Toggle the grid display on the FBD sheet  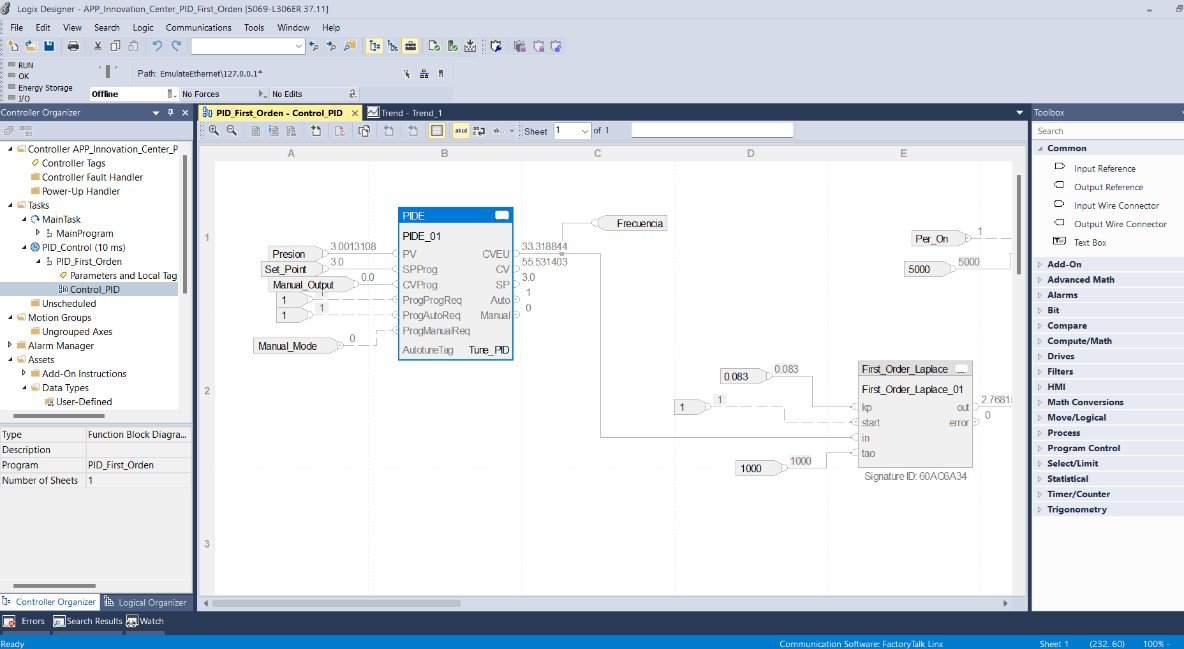tap(438, 130)
